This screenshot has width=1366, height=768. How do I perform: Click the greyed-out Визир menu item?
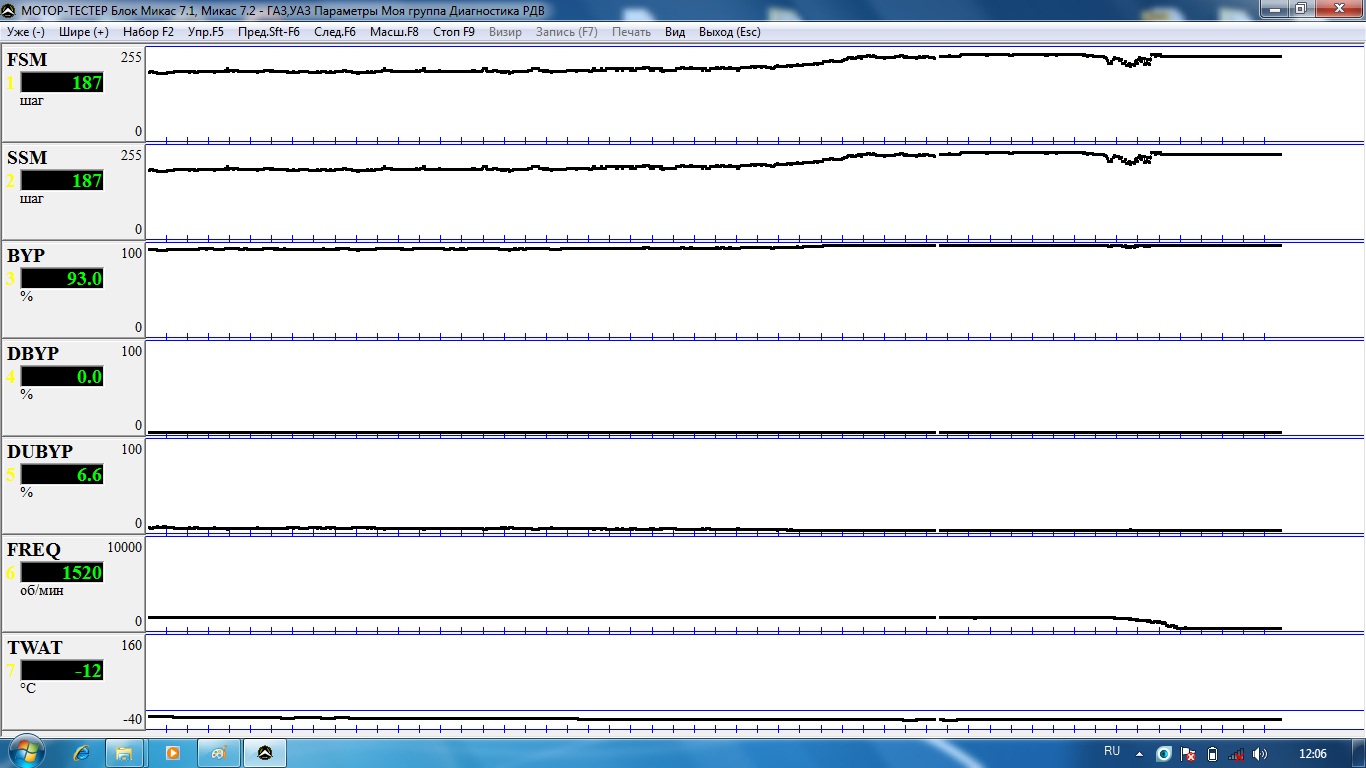505,32
